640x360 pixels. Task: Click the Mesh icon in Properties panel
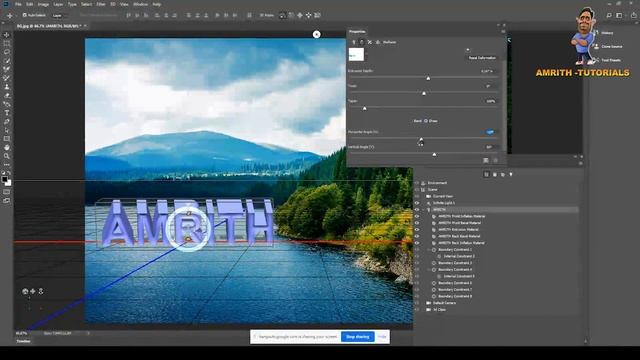pyautogui.click(x=353, y=42)
